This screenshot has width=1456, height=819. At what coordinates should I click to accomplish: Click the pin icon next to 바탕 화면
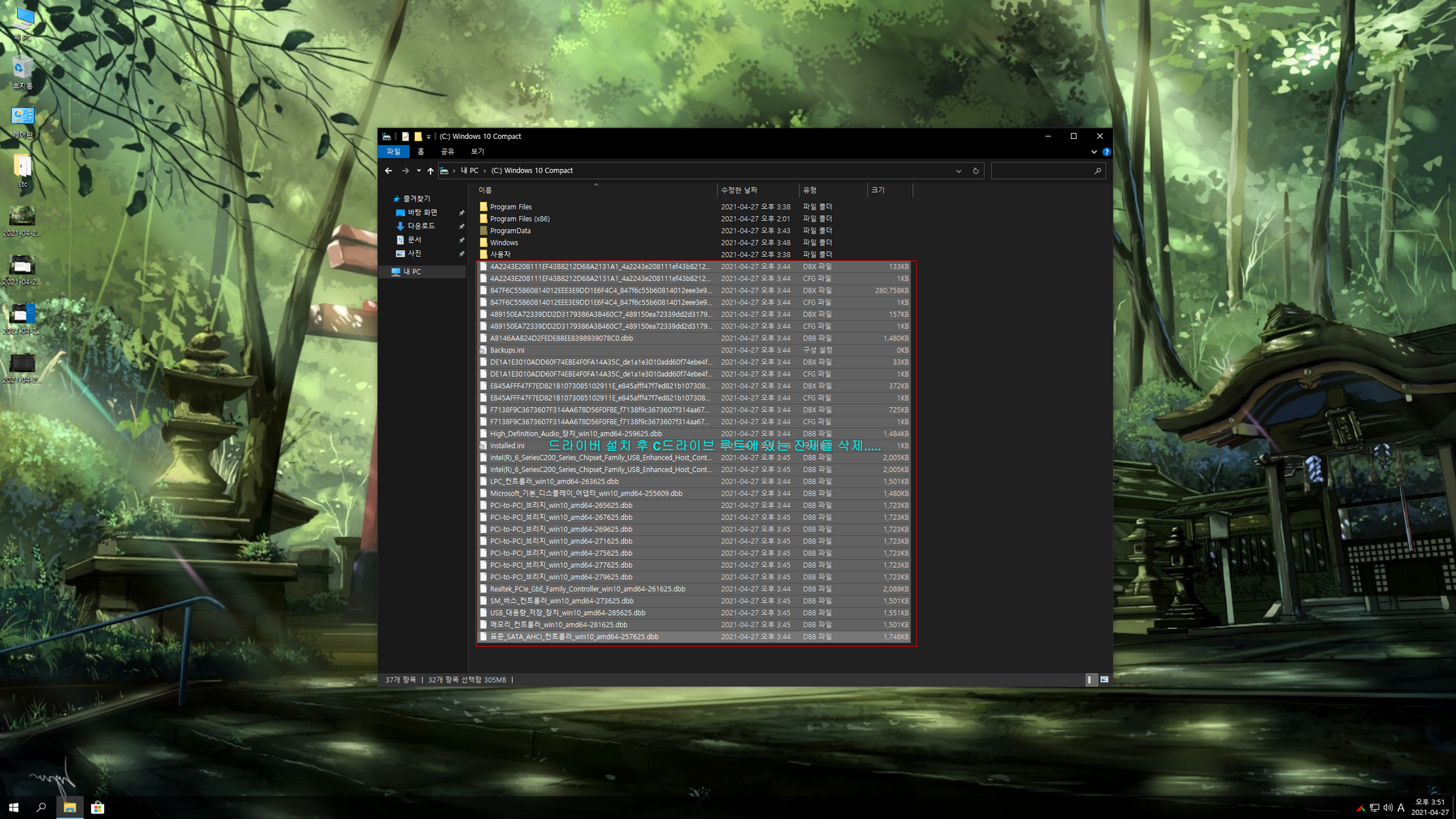click(x=461, y=213)
